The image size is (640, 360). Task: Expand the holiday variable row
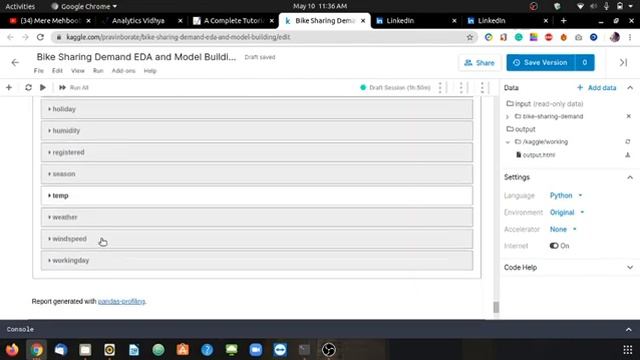click(257, 109)
